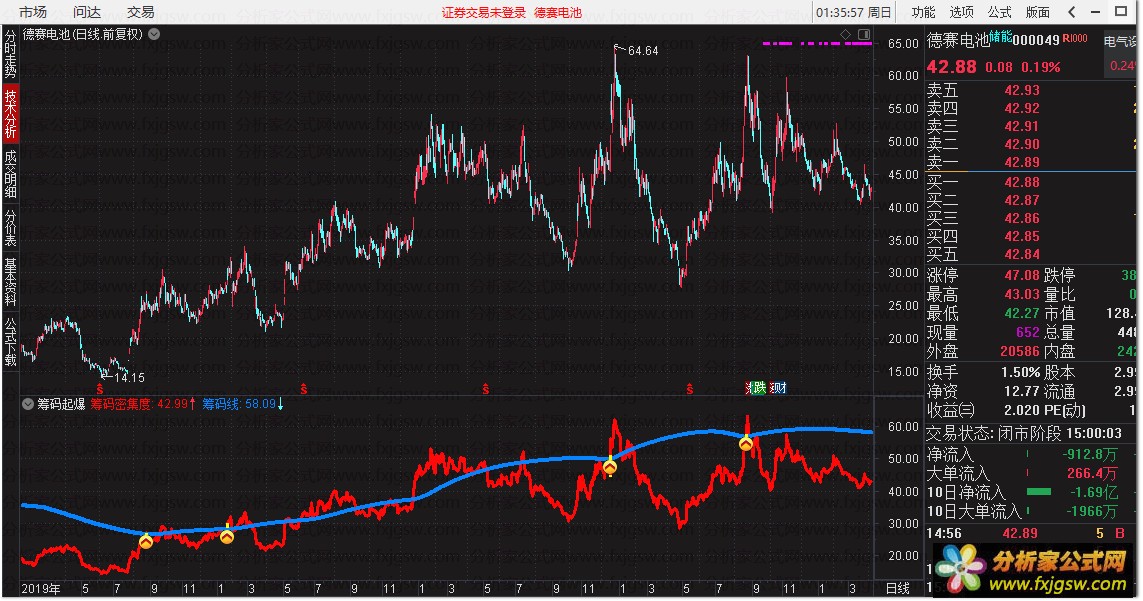Open the 功能 menu
Image resolution: width=1143 pixels, height=601 pixels.
924,12
